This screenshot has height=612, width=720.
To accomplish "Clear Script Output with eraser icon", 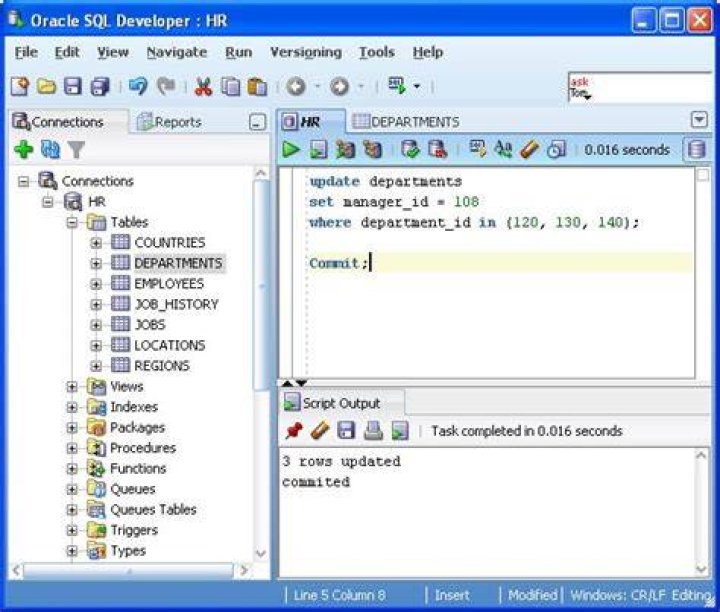I will click(320, 431).
